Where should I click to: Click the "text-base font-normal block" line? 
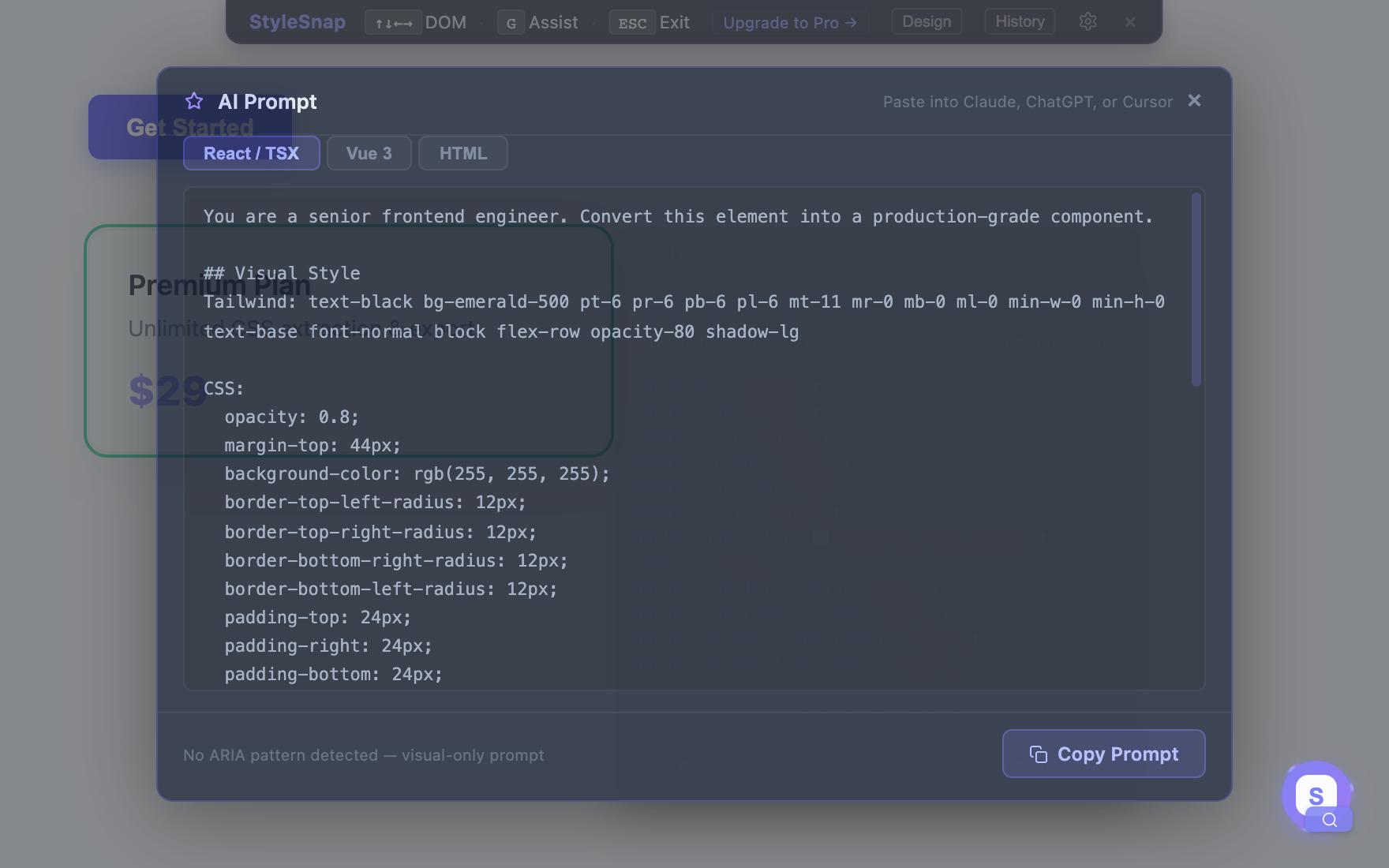501,331
